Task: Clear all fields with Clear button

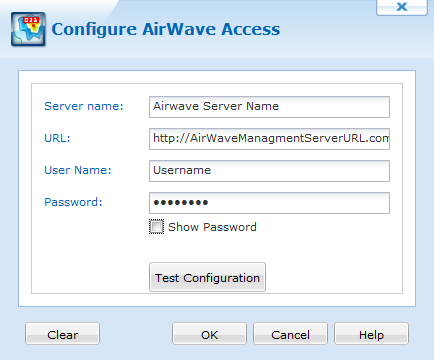Action: (x=62, y=334)
